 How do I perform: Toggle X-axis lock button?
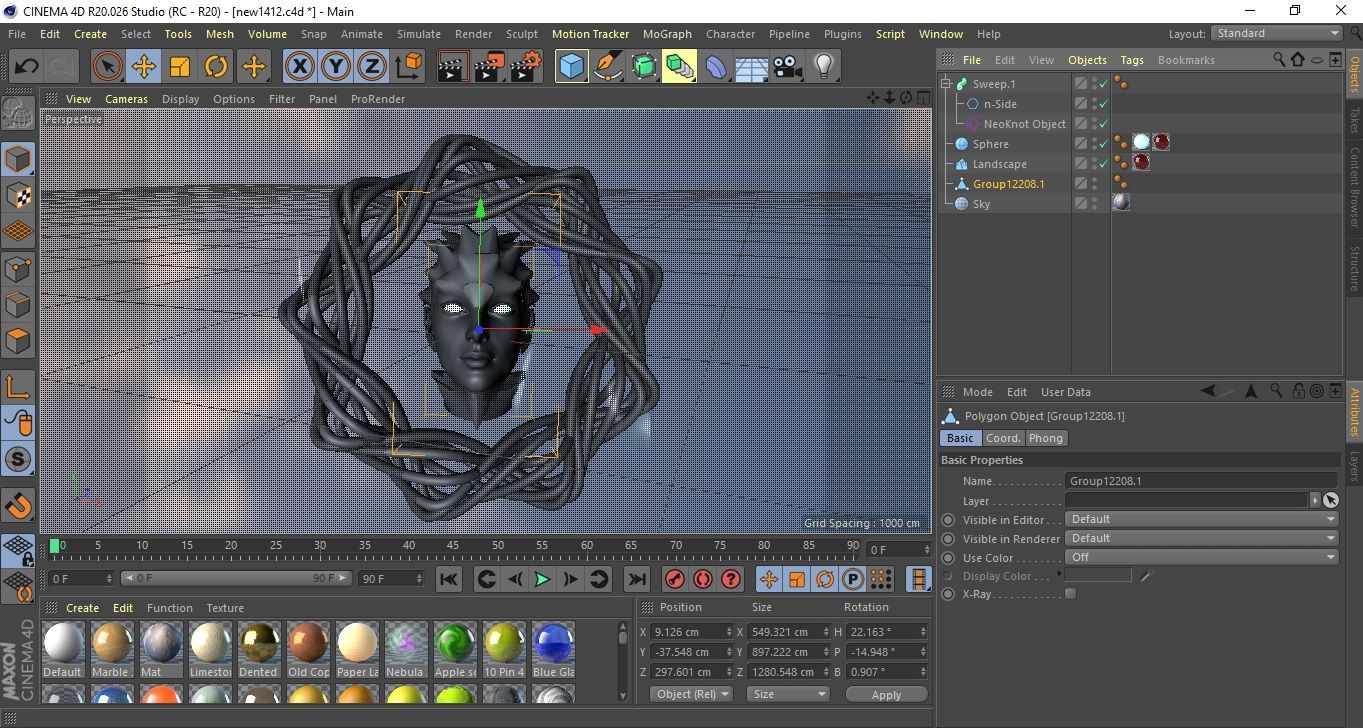[298, 67]
